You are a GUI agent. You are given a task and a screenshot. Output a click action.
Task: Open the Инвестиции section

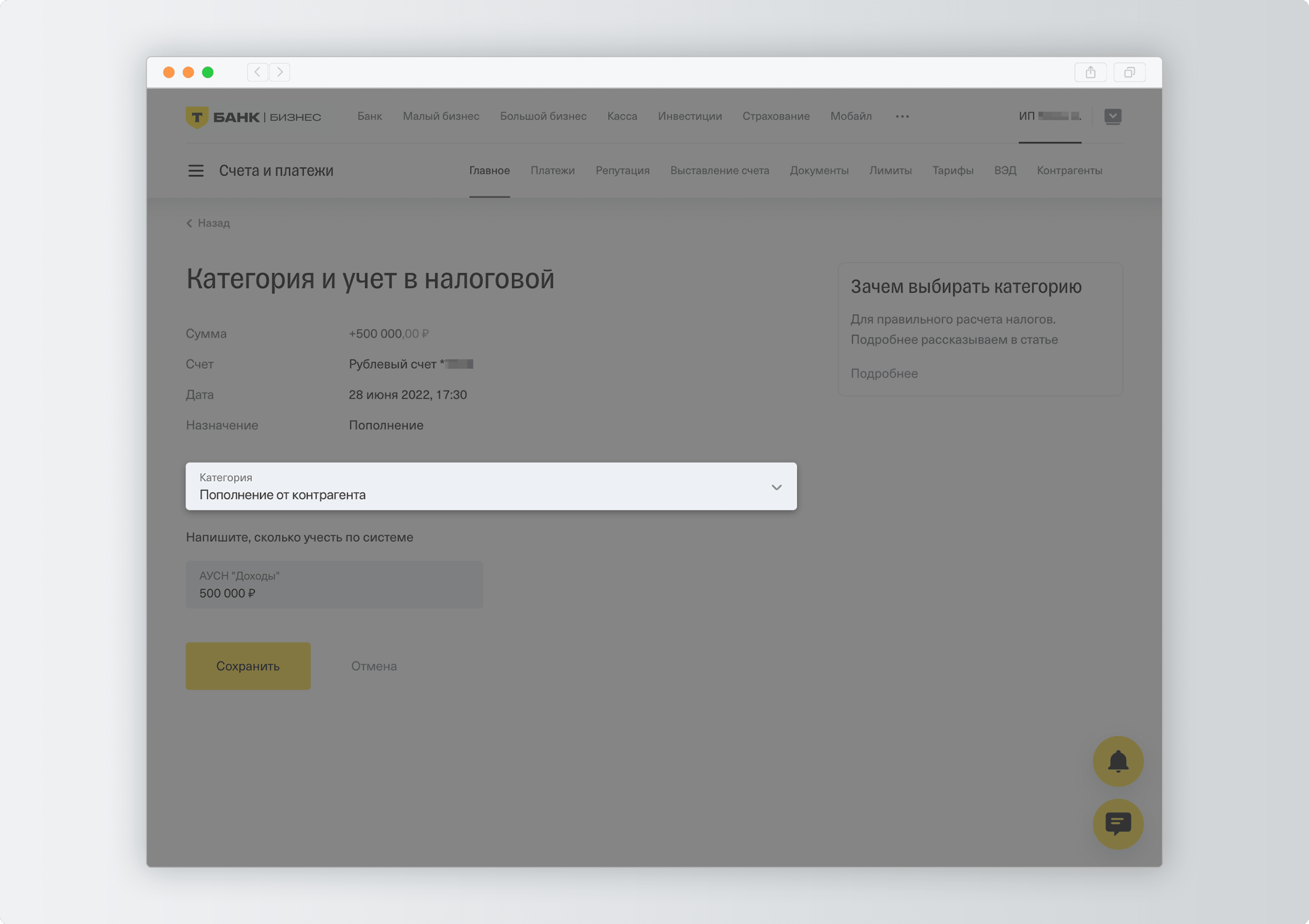(689, 116)
